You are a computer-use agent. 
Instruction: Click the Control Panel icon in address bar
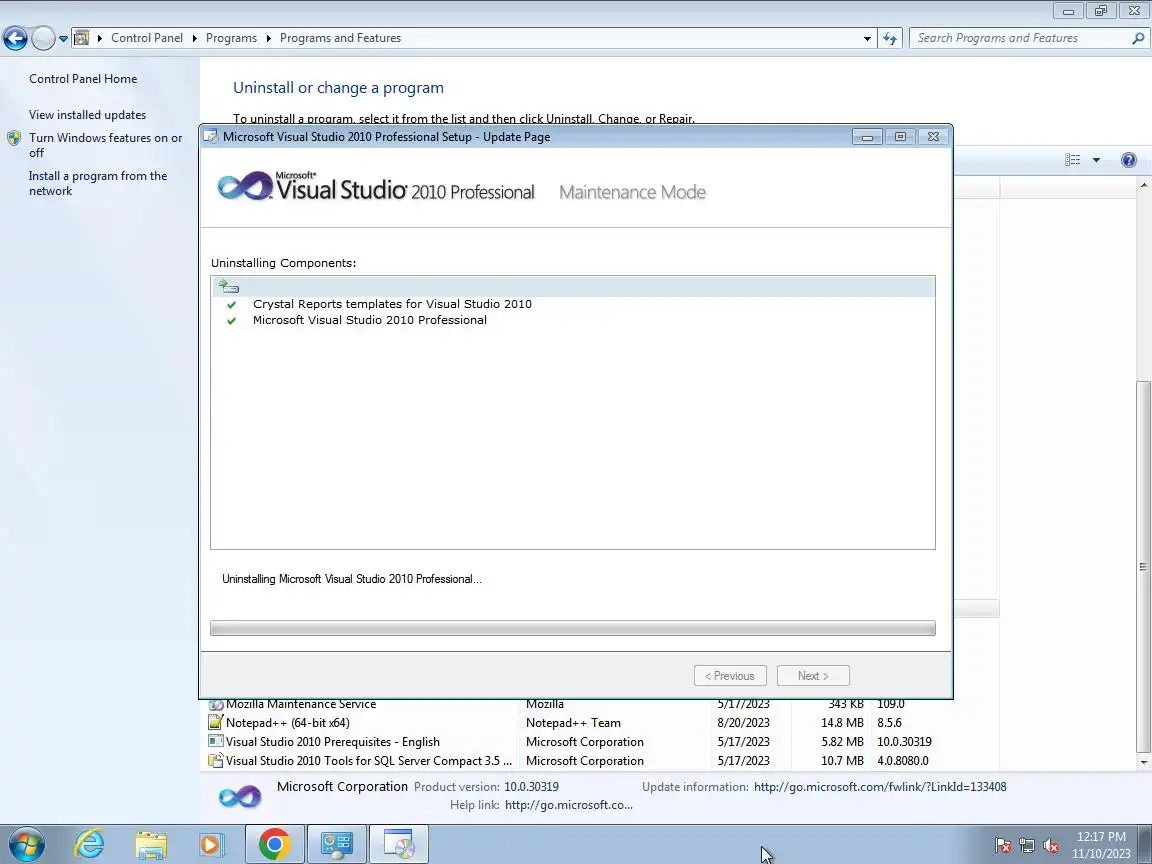[82, 37]
